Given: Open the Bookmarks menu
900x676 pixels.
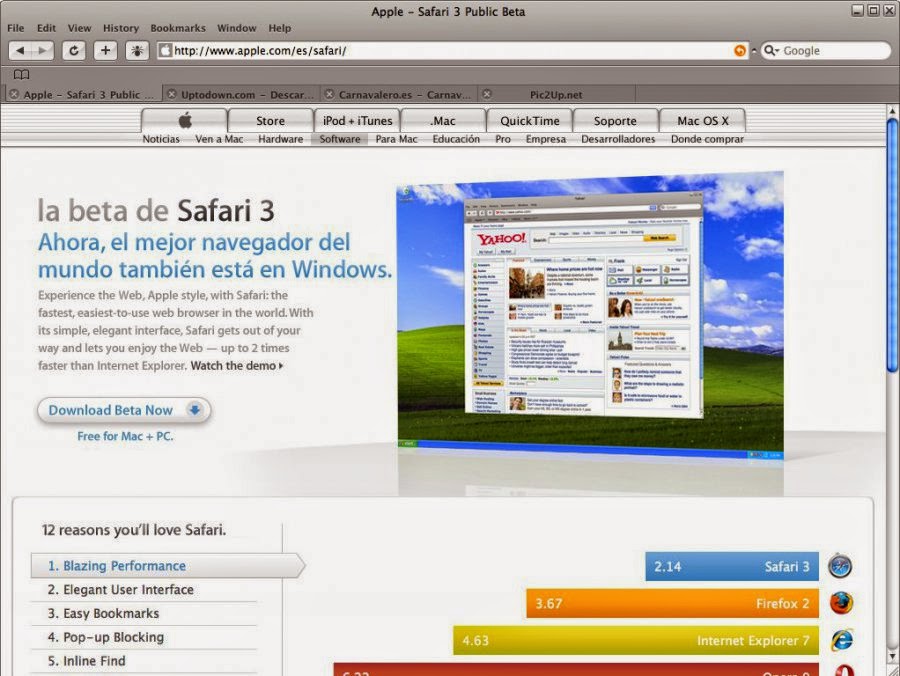Looking at the screenshot, I should 178,28.
